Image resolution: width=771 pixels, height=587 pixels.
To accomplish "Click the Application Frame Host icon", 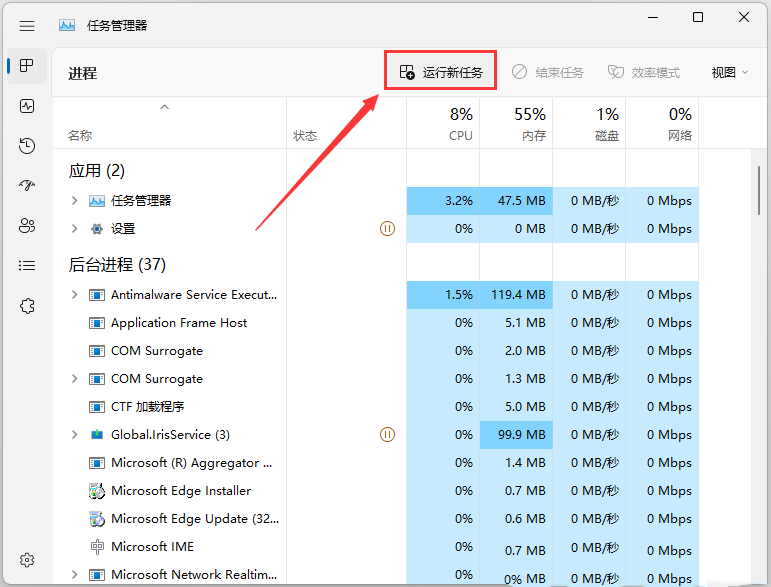I will coord(97,323).
